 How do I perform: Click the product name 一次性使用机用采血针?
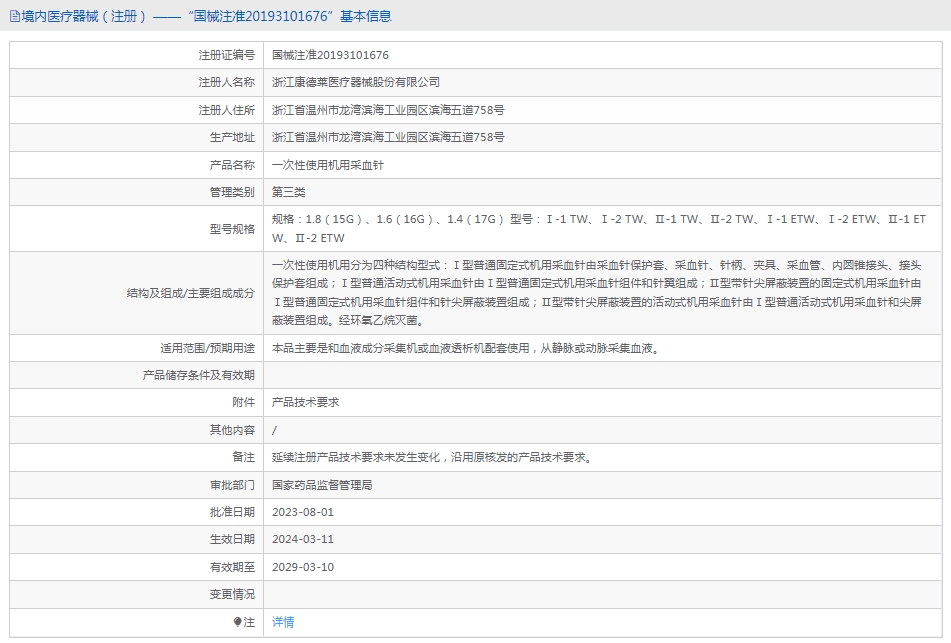(328, 165)
